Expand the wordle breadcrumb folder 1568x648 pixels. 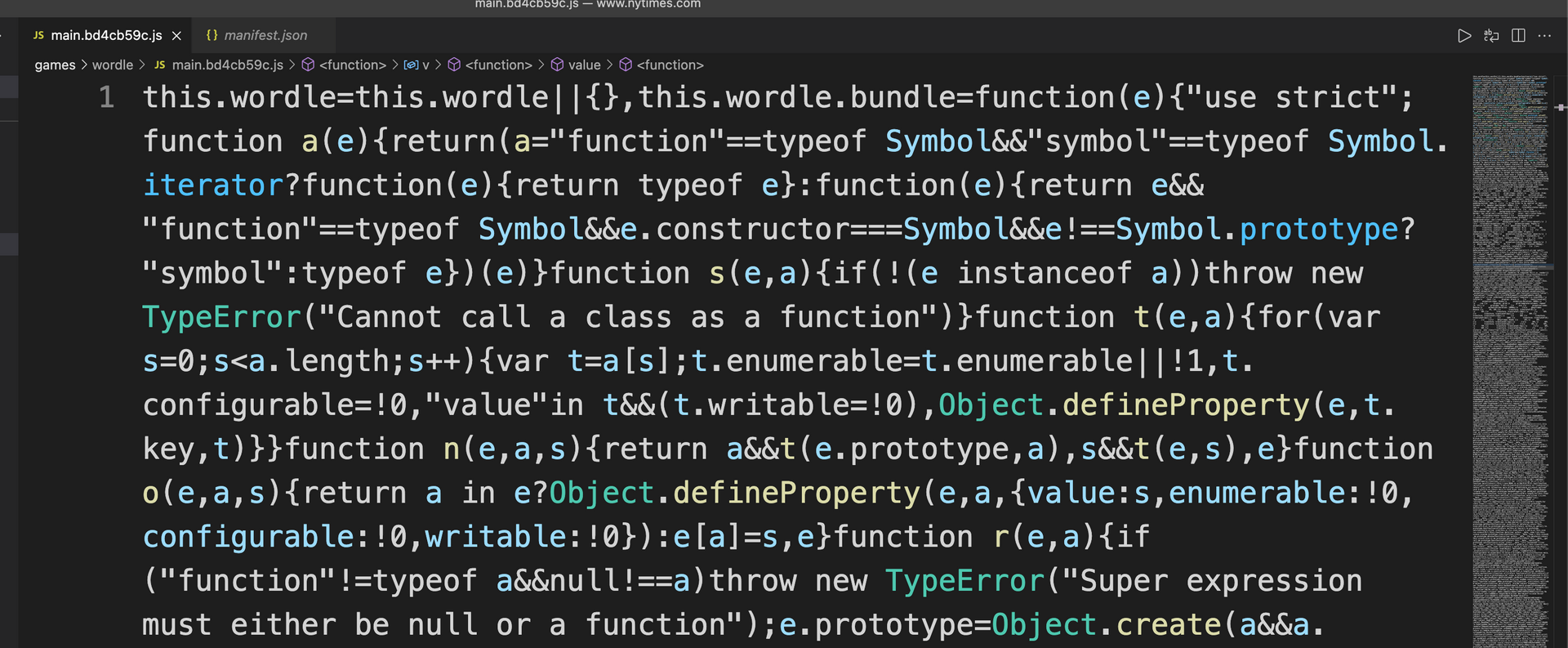pos(113,65)
